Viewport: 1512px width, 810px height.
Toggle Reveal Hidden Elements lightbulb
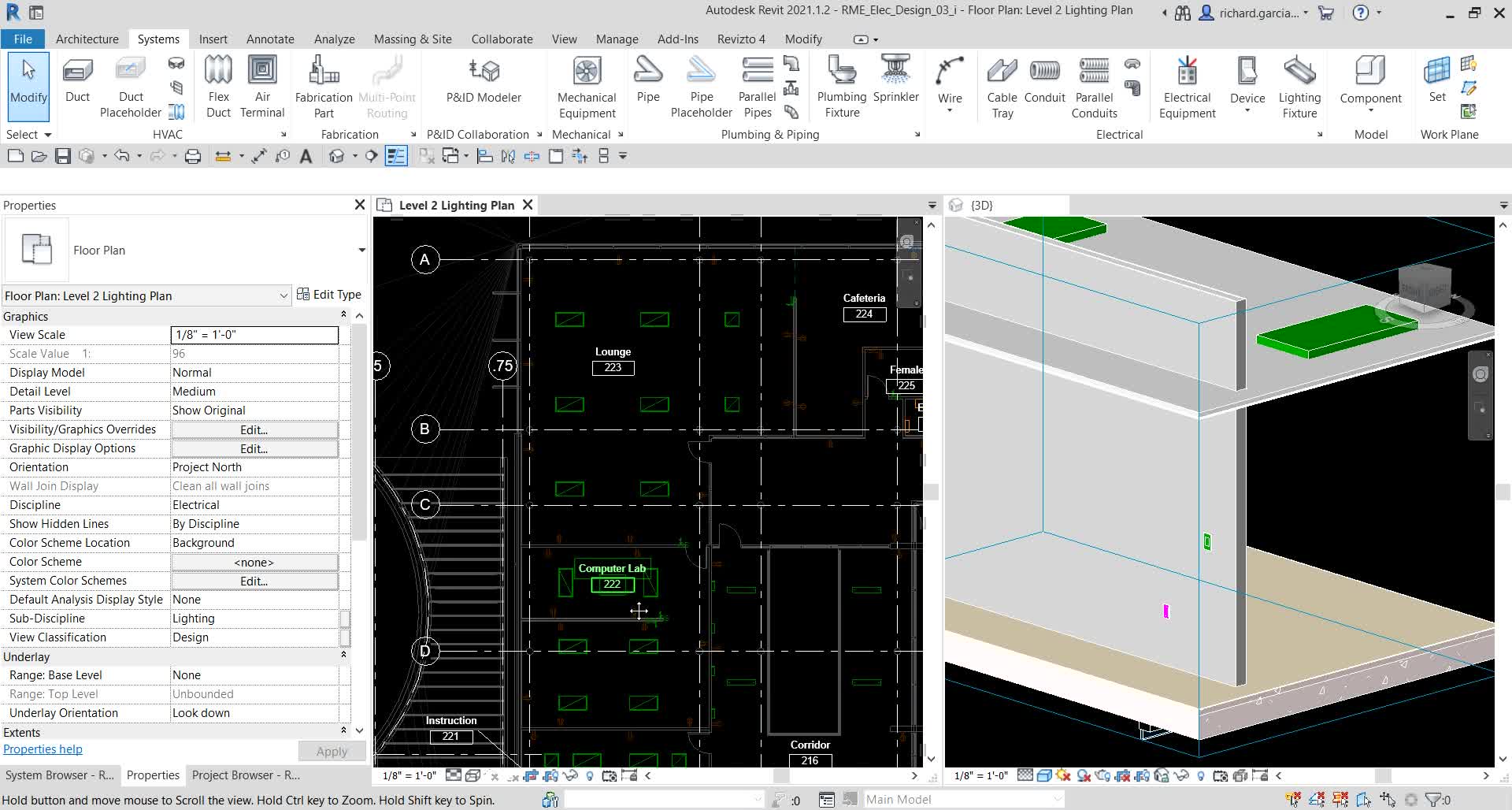pos(590,775)
